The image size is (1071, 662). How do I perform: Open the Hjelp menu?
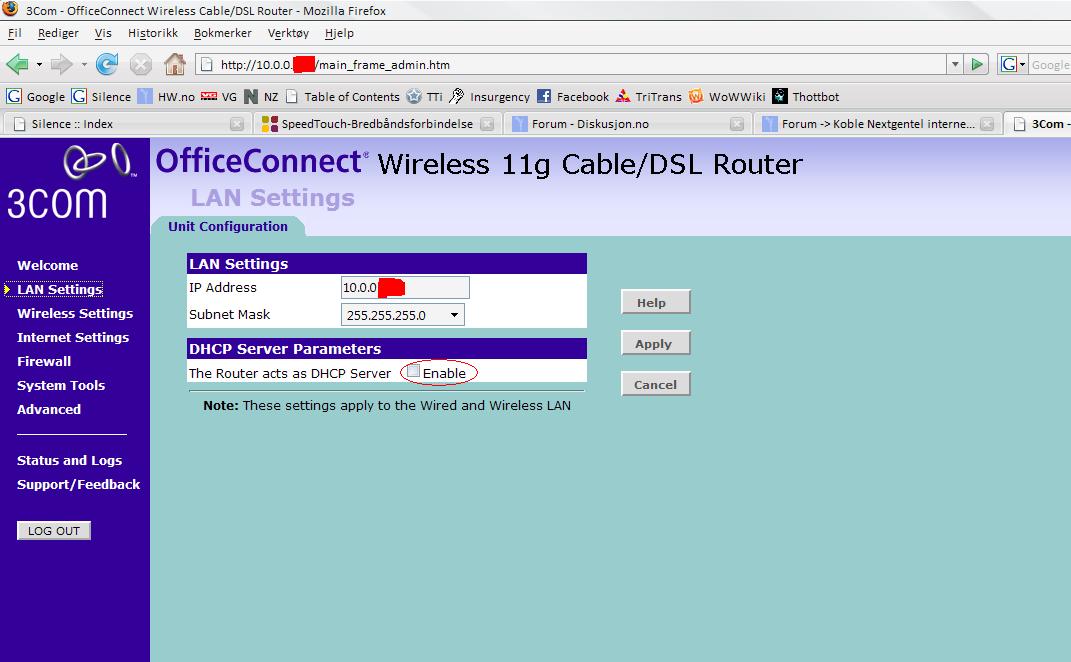click(x=339, y=33)
